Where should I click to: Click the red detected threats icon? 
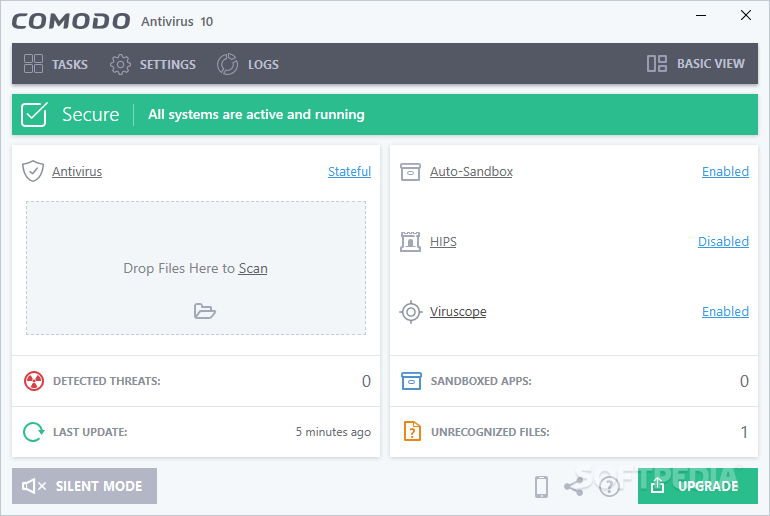tap(34, 381)
